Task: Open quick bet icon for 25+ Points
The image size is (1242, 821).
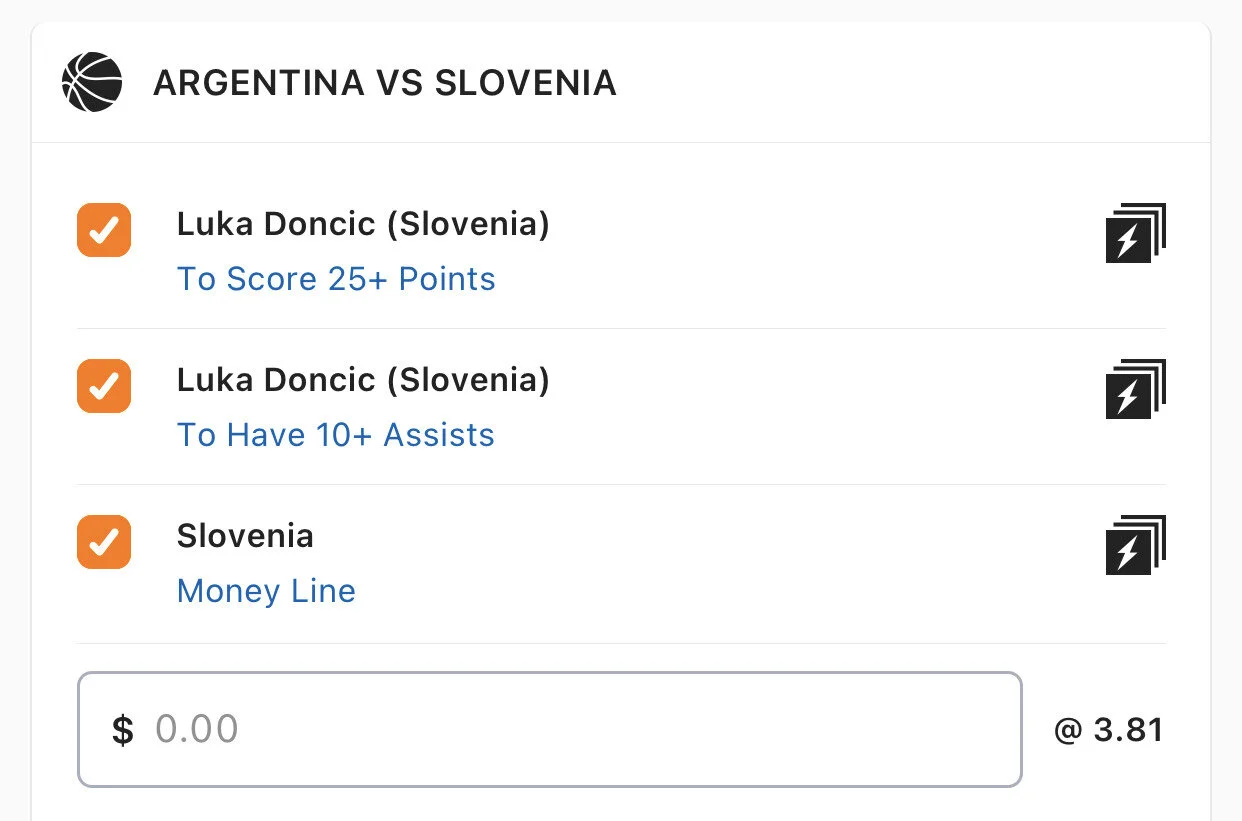Action: tap(1135, 233)
